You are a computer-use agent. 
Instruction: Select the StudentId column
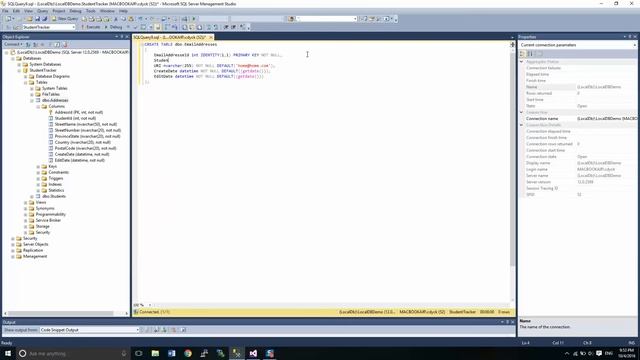click(x=76, y=118)
